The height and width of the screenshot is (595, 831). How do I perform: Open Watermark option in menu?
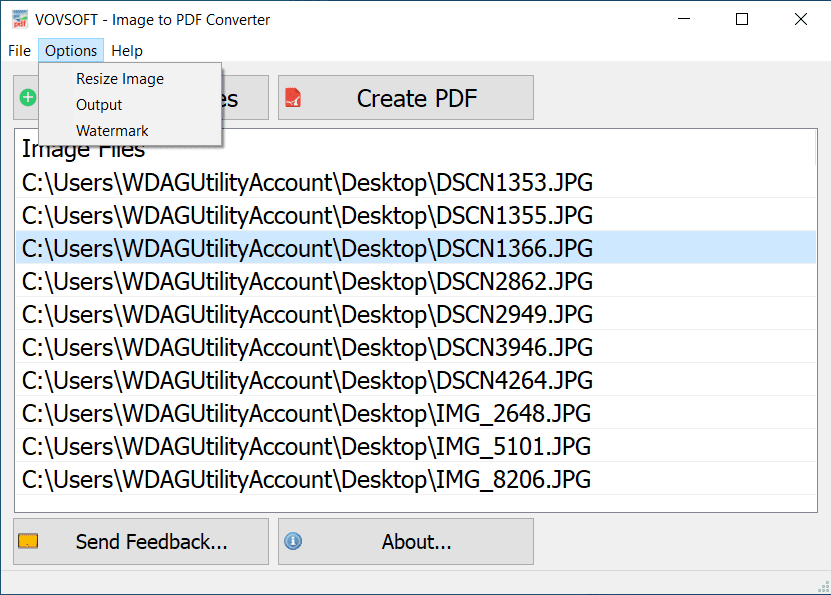click(x=112, y=131)
